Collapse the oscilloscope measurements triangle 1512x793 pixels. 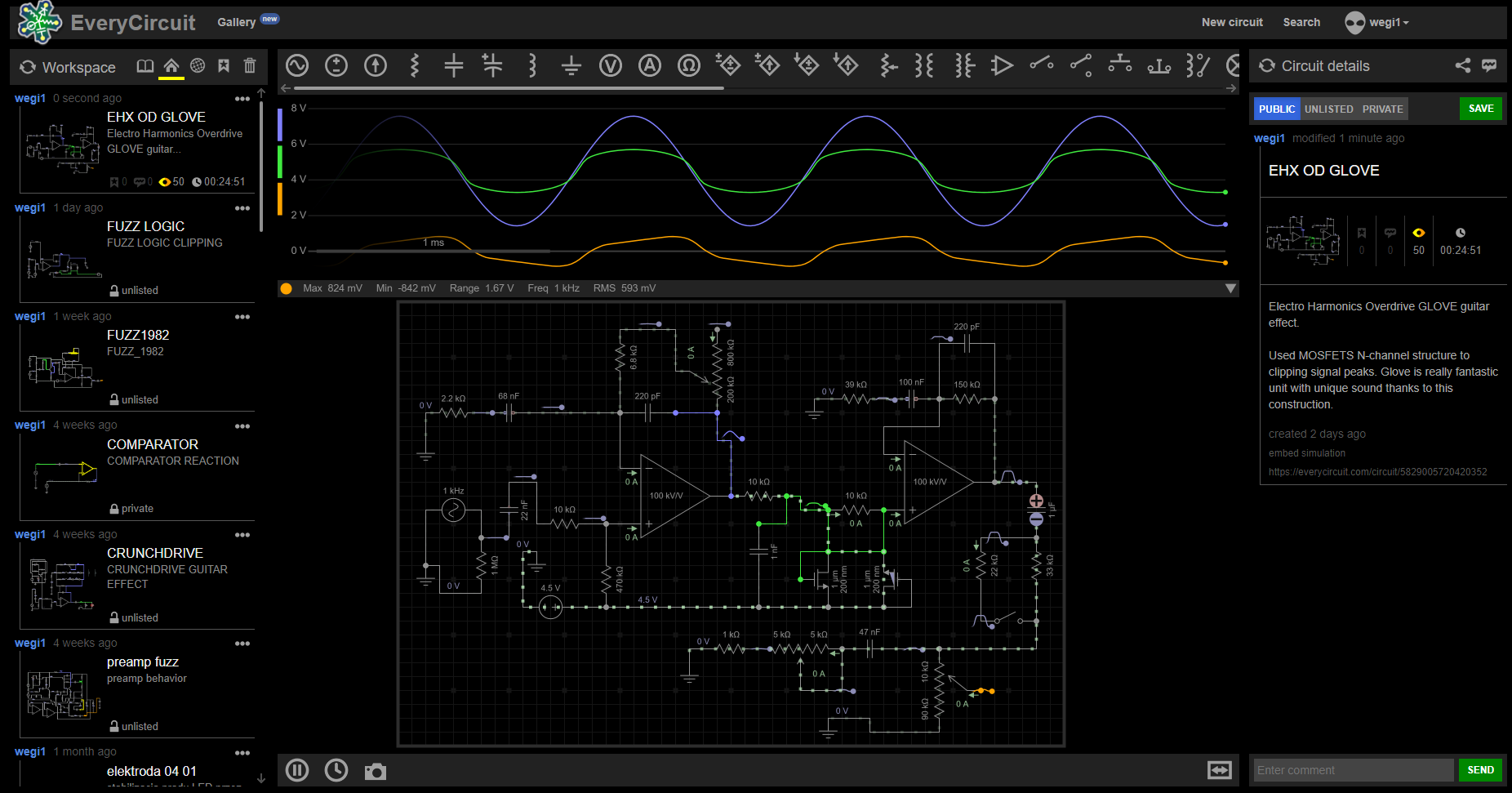[1230, 288]
